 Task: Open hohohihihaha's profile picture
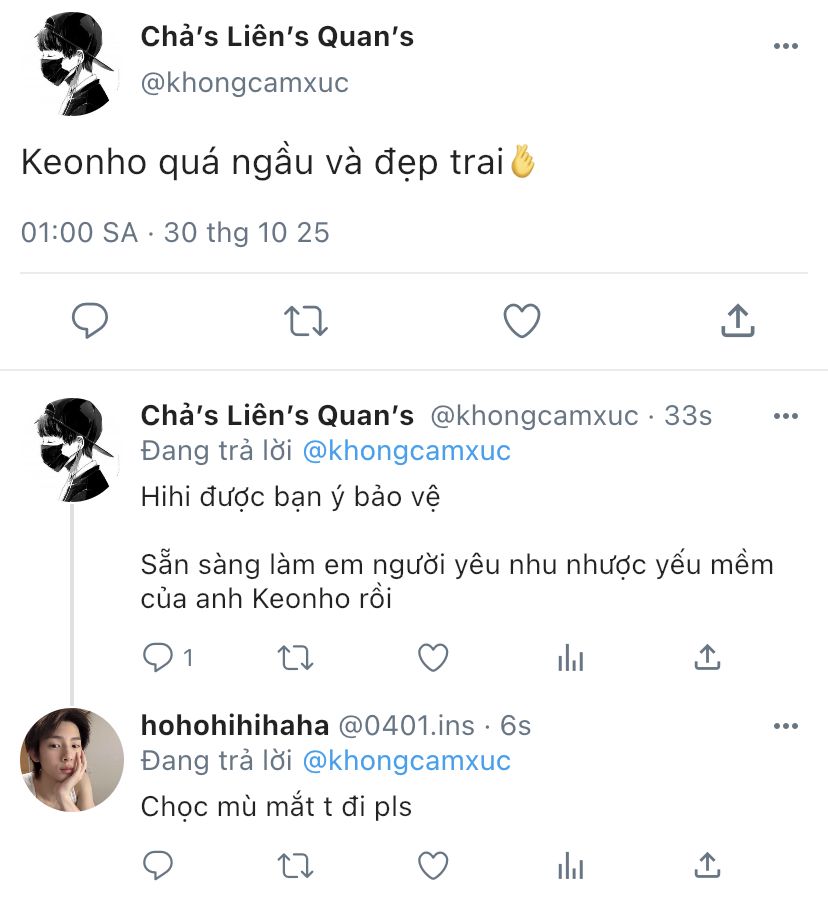pyautogui.click(x=72, y=760)
